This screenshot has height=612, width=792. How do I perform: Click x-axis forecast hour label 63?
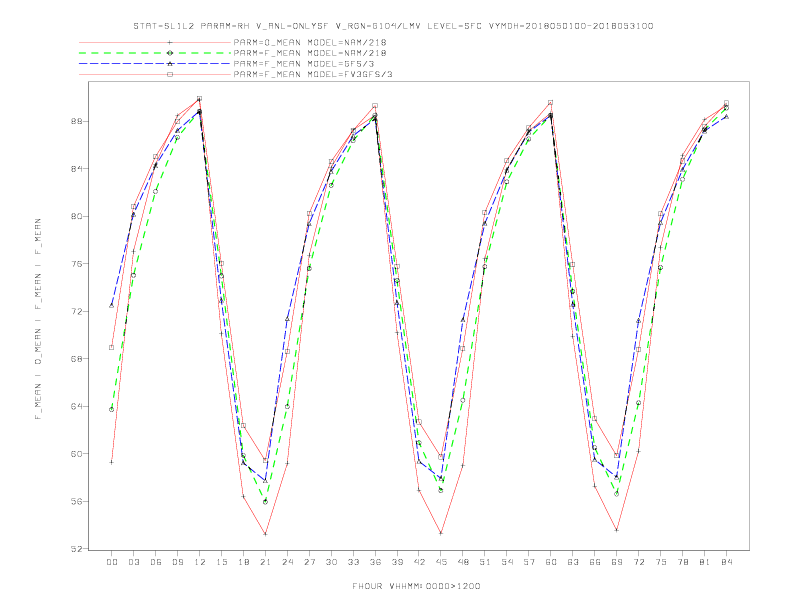coord(573,562)
